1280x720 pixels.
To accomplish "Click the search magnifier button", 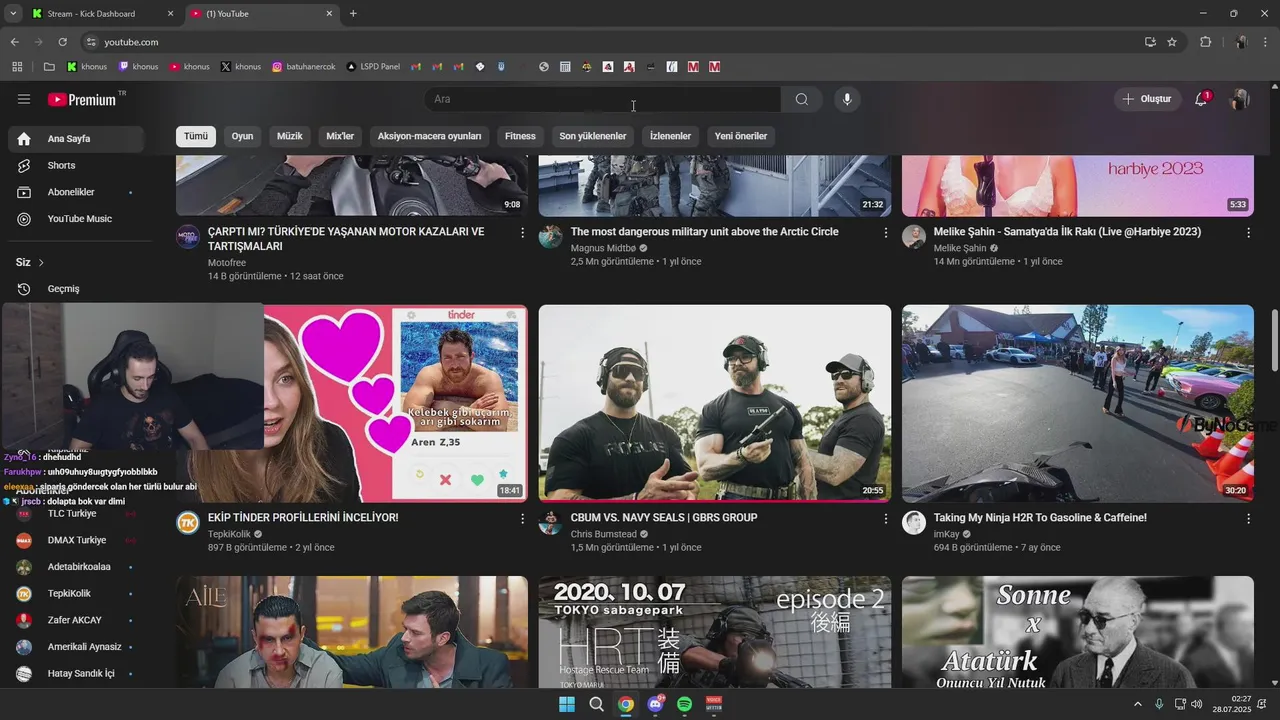I will click(802, 99).
